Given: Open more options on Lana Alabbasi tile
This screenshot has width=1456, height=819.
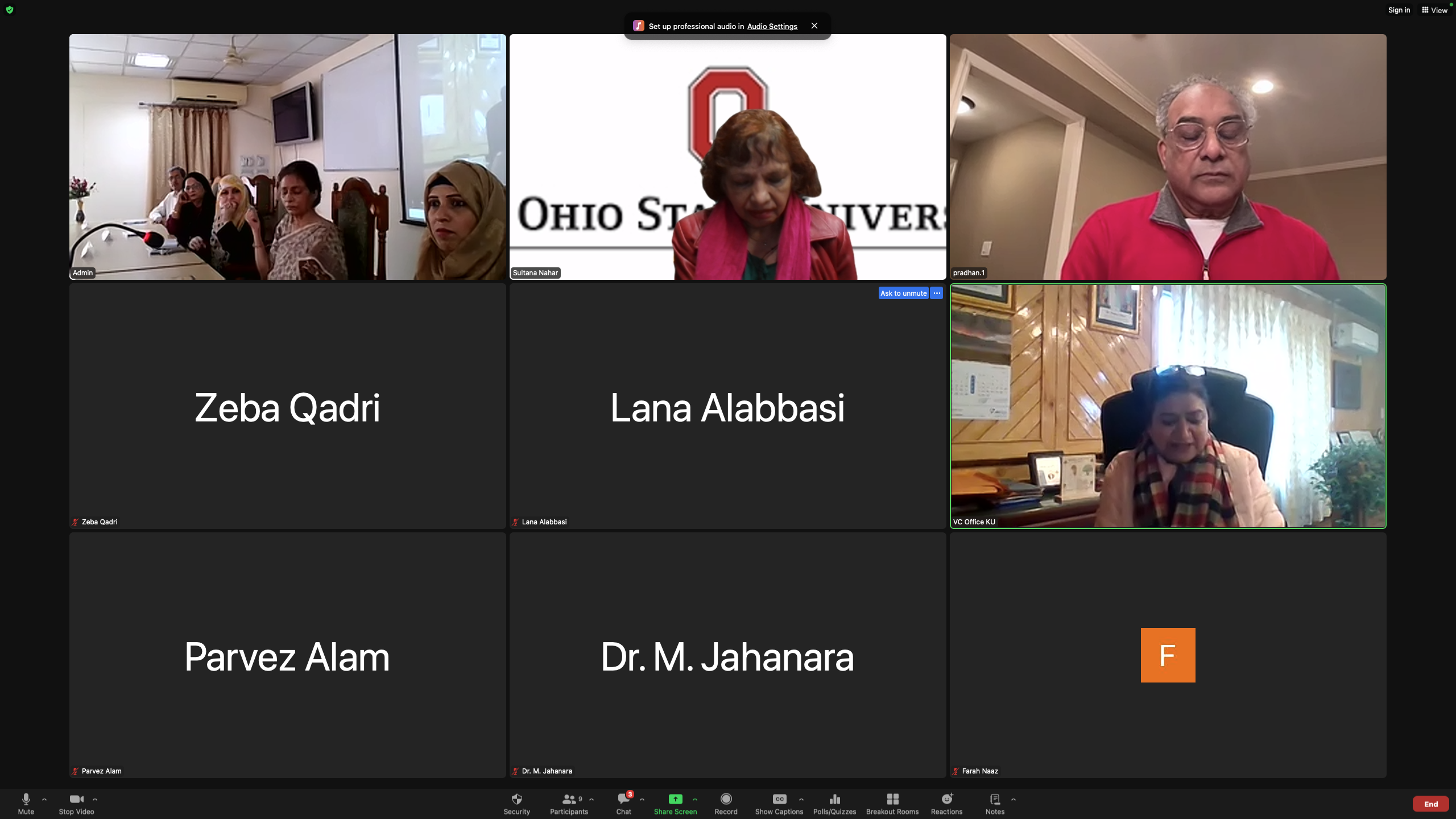Looking at the screenshot, I should [937, 293].
